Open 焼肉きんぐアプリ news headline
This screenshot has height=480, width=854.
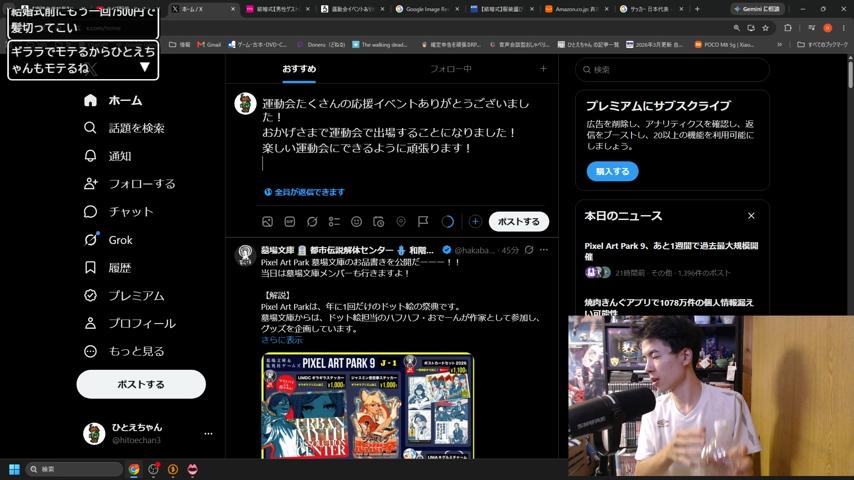669,307
